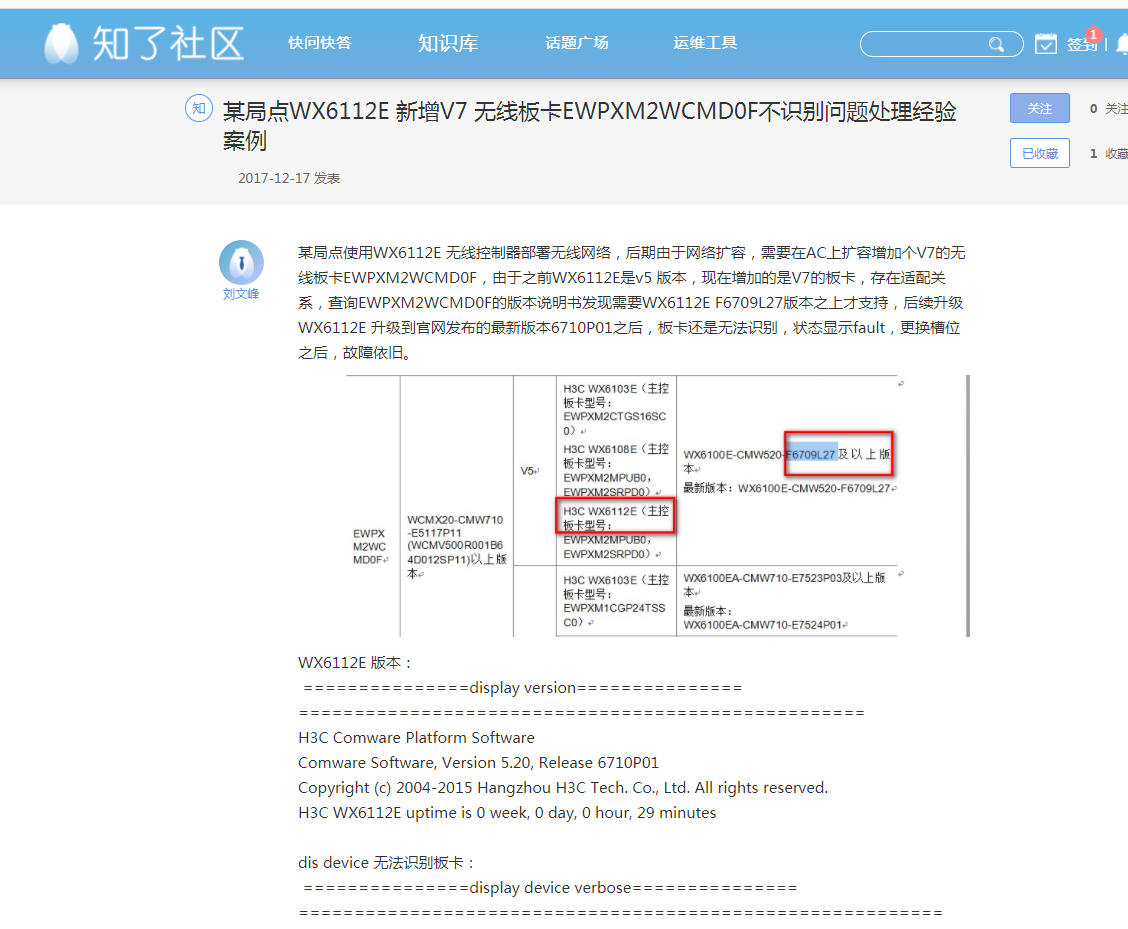Click the 'WX6112E 版本：' text line
Image resolution: width=1128 pixels, height=929 pixels.
pyautogui.click(x=355, y=663)
